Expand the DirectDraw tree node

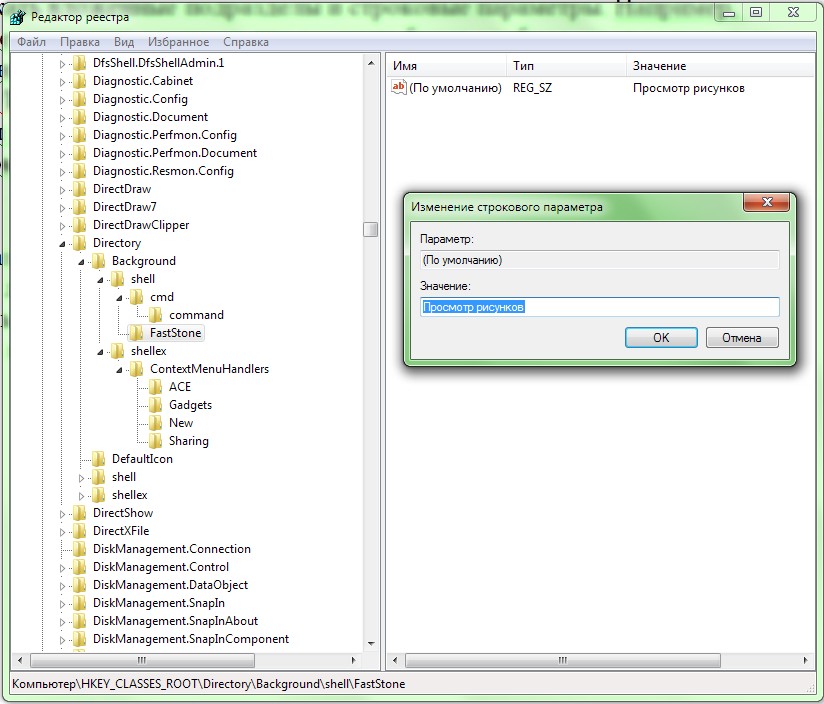point(63,189)
